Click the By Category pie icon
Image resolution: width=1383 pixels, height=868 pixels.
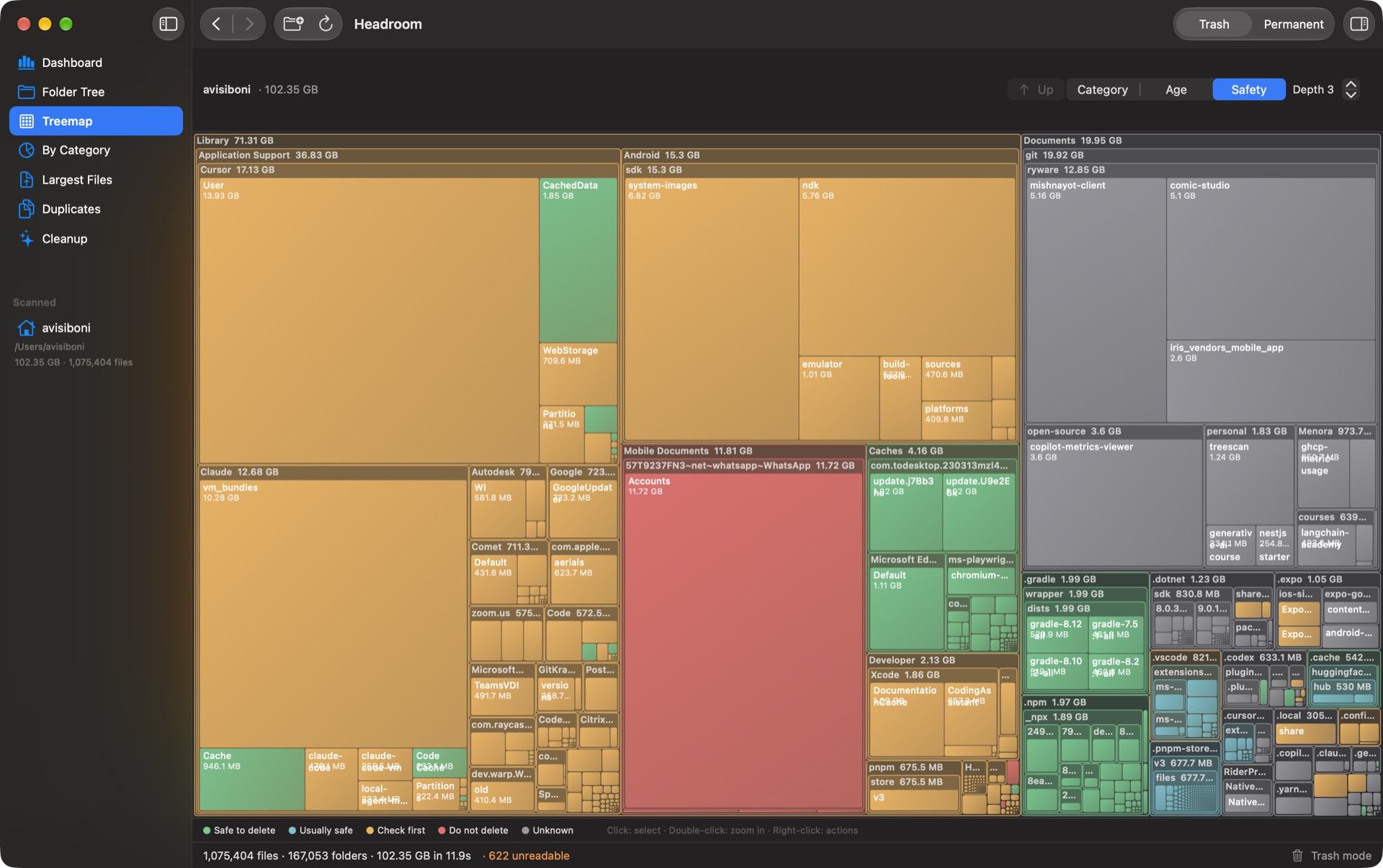[x=27, y=151]
